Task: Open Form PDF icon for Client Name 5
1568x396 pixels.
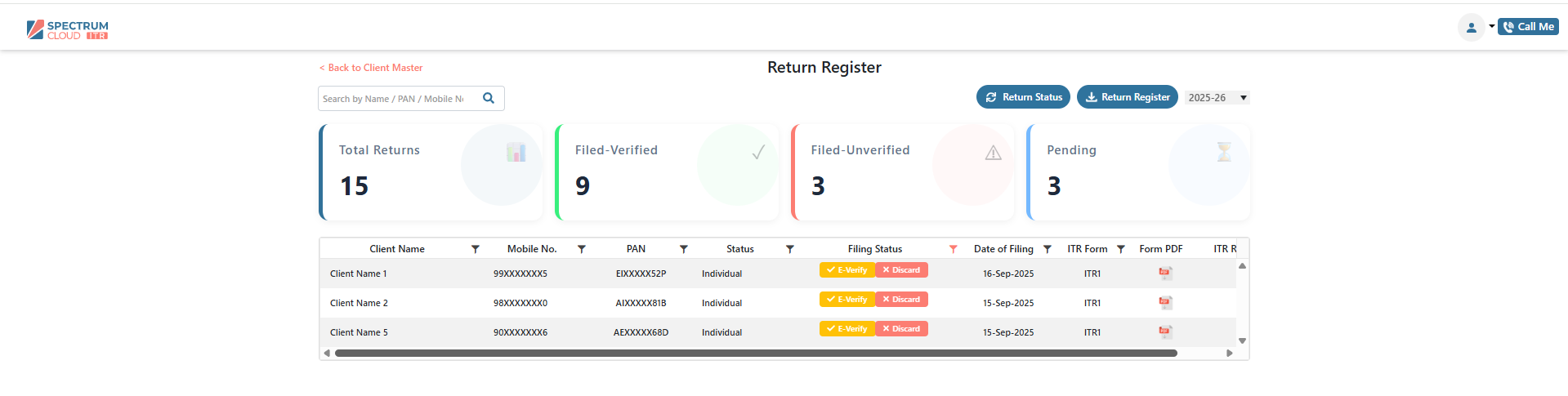Action: pyautogui.click(x=1165, y=332)
